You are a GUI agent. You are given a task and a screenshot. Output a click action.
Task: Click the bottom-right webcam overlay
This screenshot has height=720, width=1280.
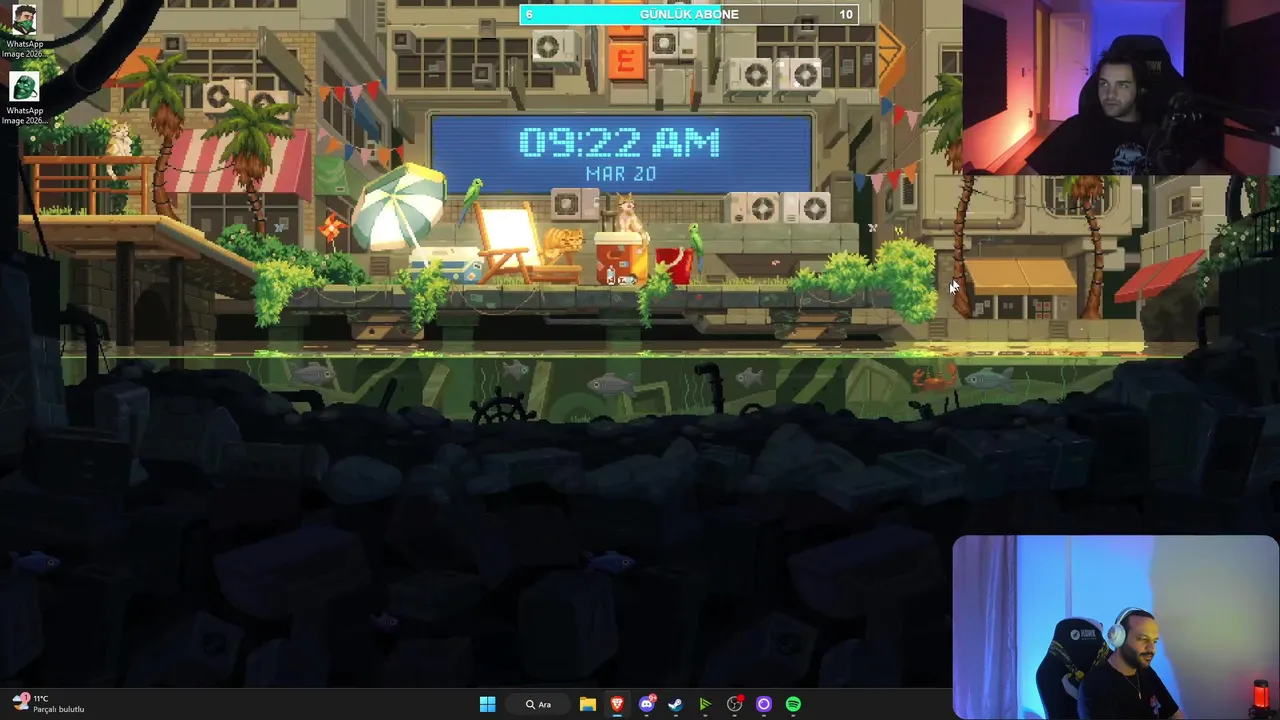1116,627
